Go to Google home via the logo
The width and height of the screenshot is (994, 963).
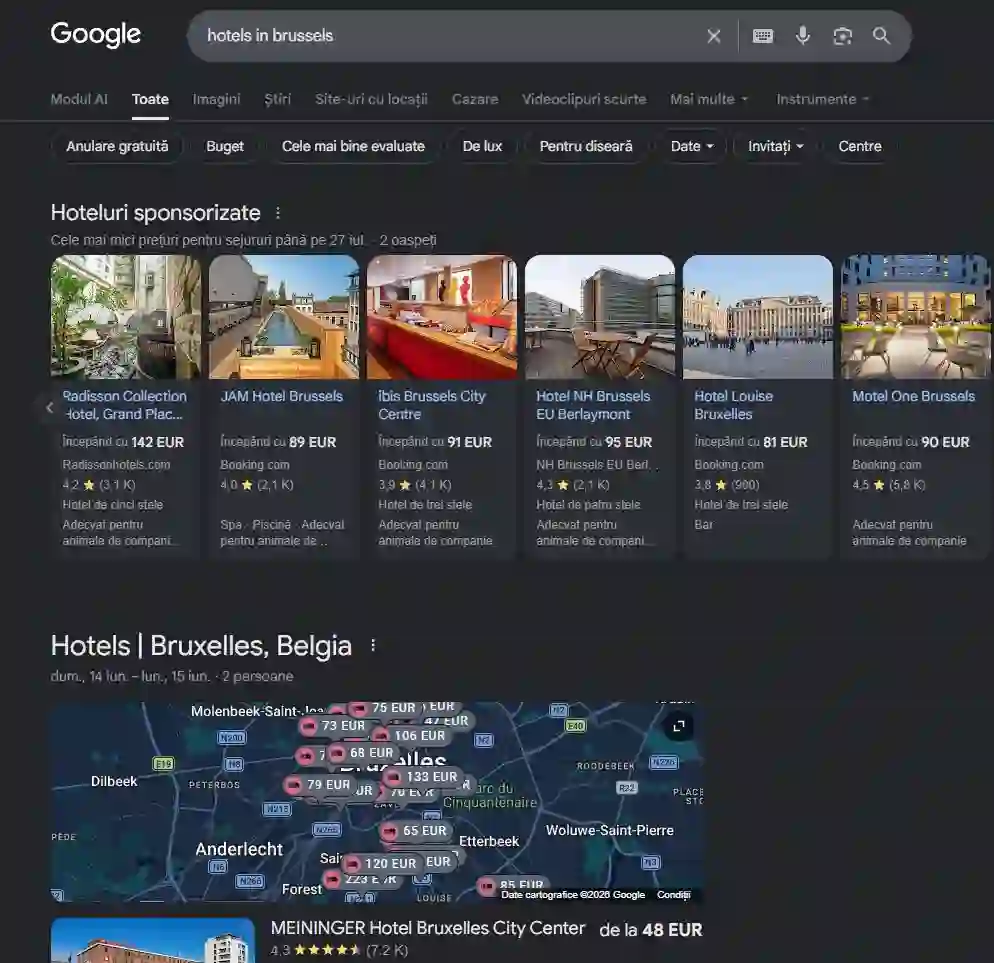(x=96, y=35)
